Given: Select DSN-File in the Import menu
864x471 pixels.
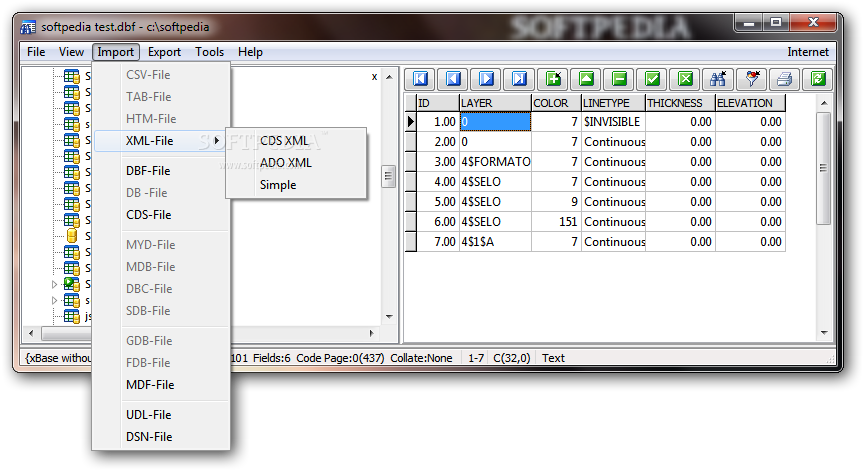Looking at the screenshot, I should [x=161, y=437].
